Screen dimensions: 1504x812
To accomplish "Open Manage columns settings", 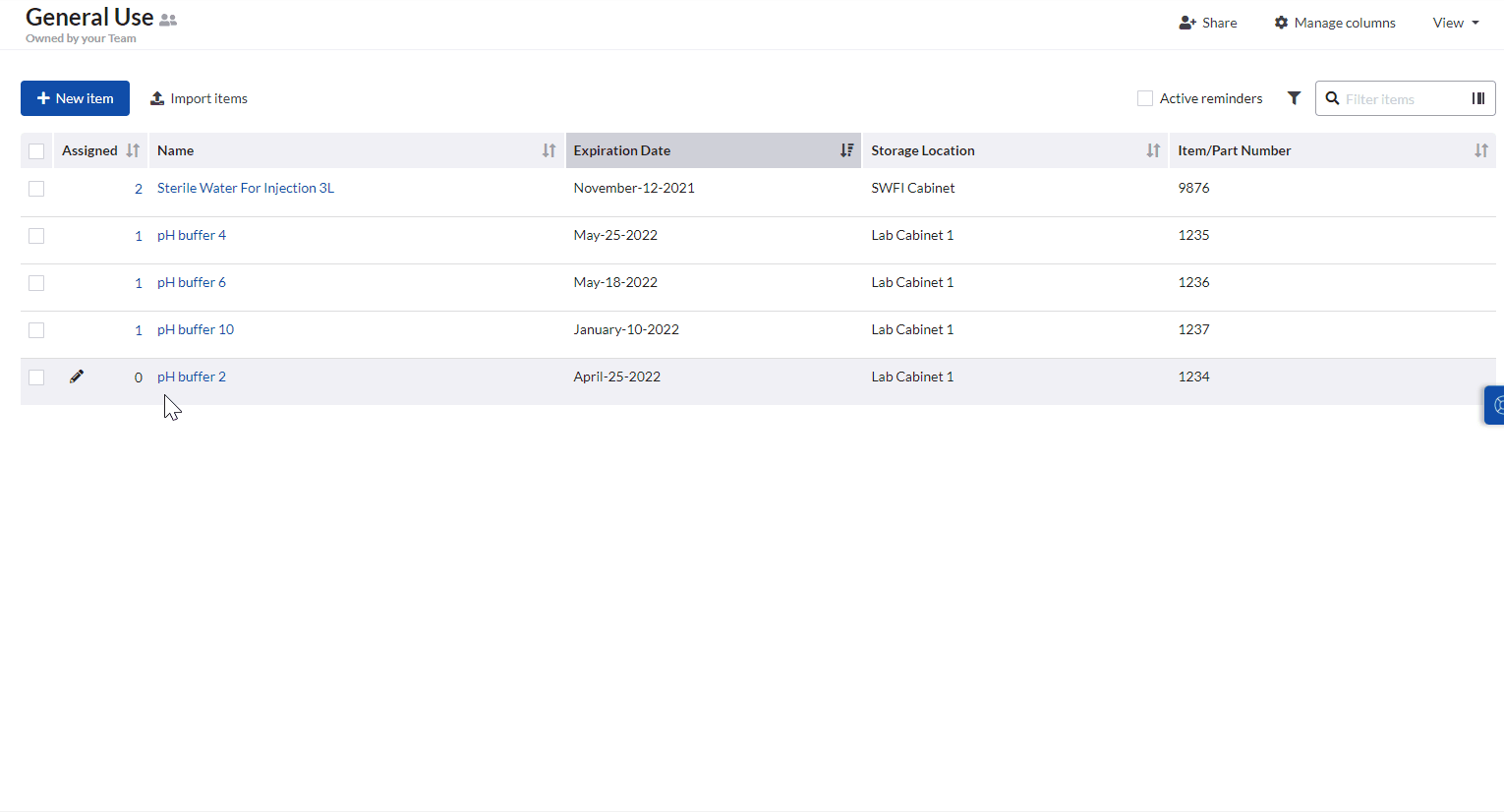I will (1334, 23).
